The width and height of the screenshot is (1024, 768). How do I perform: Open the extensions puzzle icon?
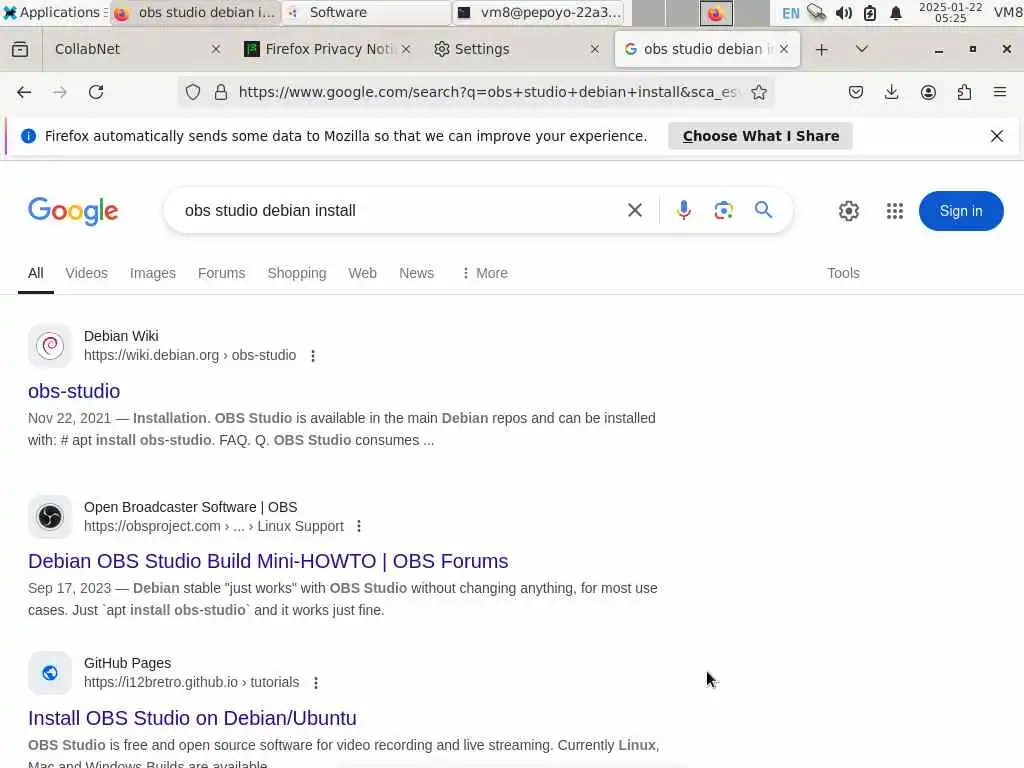[964, 92]
